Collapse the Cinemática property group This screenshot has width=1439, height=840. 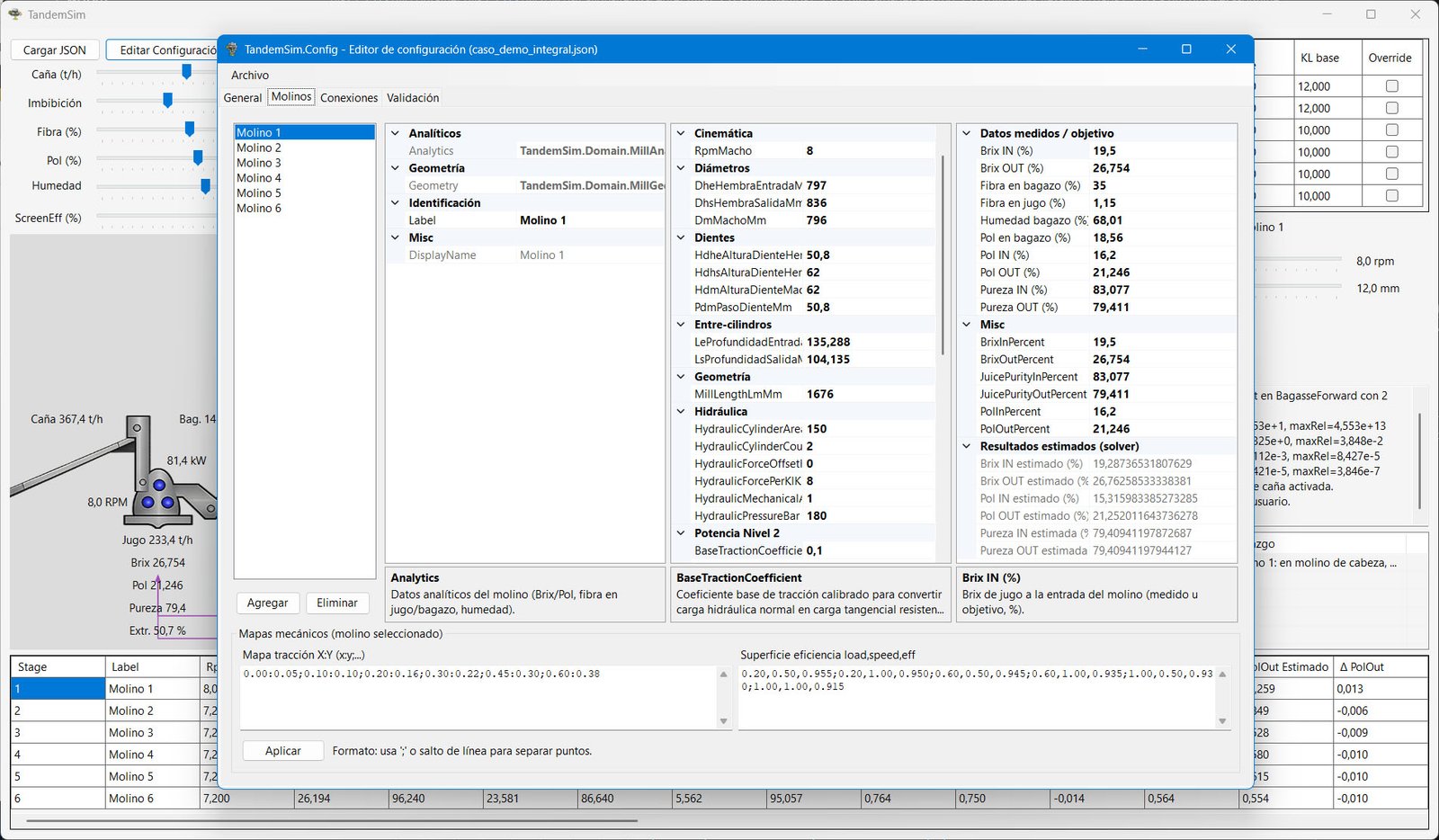[681, 133]
